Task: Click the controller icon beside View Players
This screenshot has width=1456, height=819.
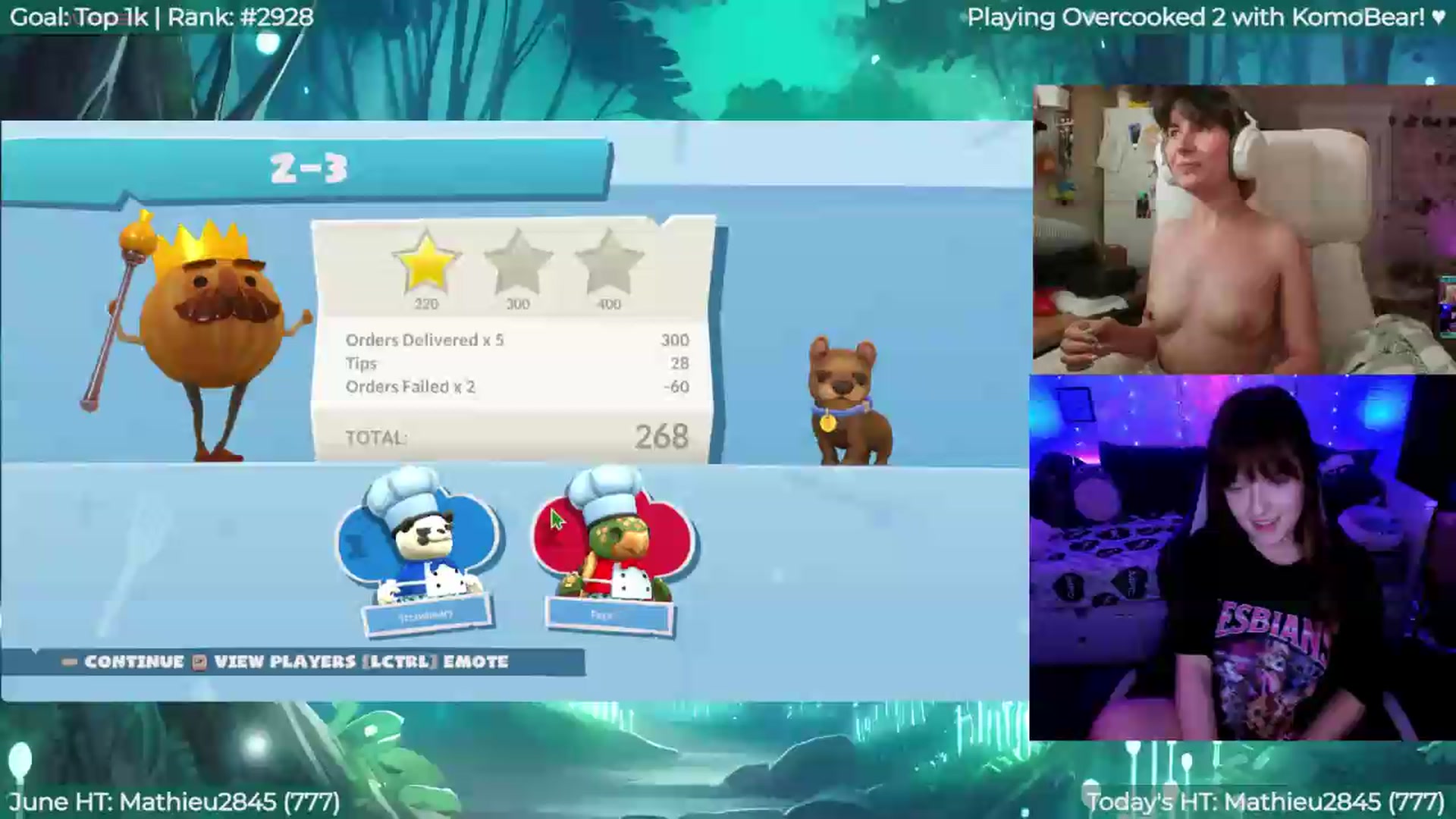Action: pyautogui.click(x=199, y=662)
